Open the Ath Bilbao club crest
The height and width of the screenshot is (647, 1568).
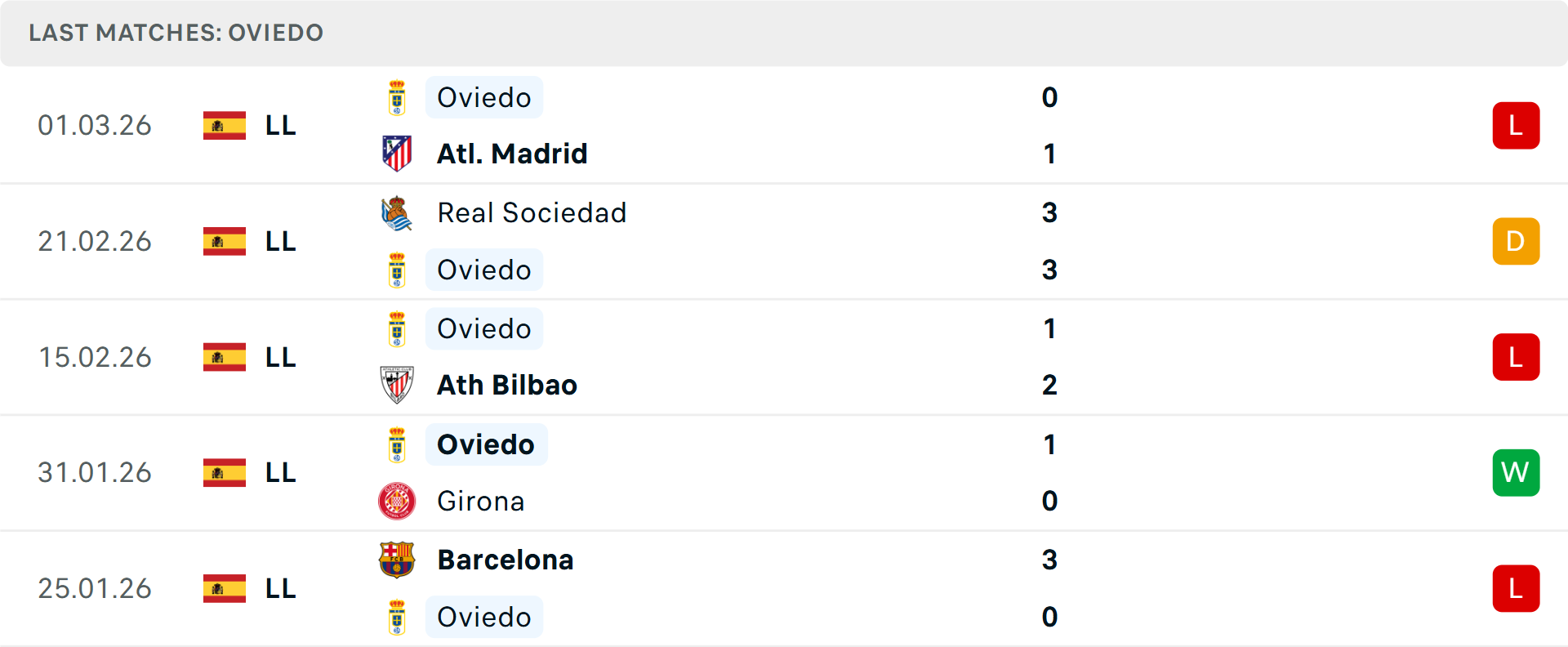click(398, 384)
